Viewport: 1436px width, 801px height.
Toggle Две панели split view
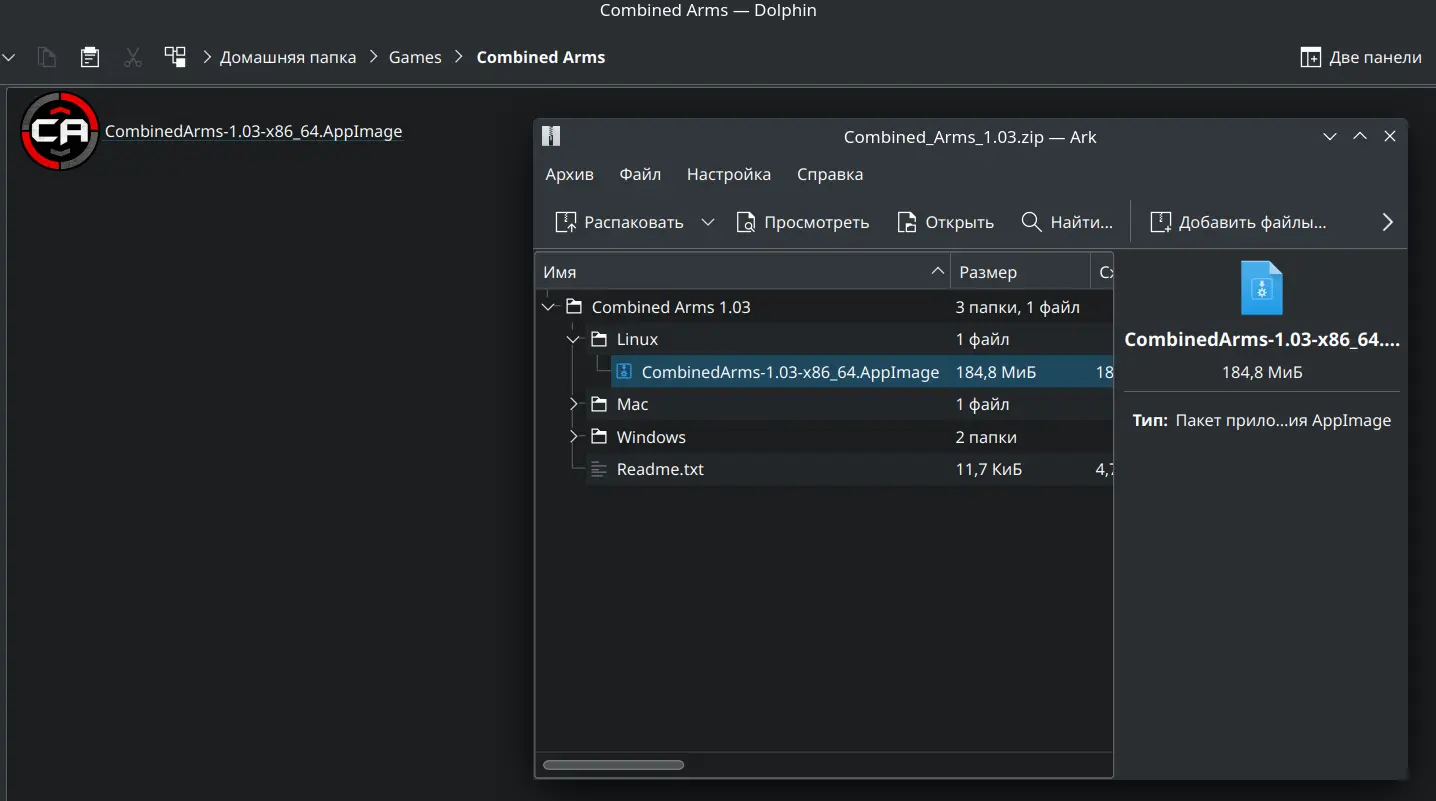coord(1360,57)
